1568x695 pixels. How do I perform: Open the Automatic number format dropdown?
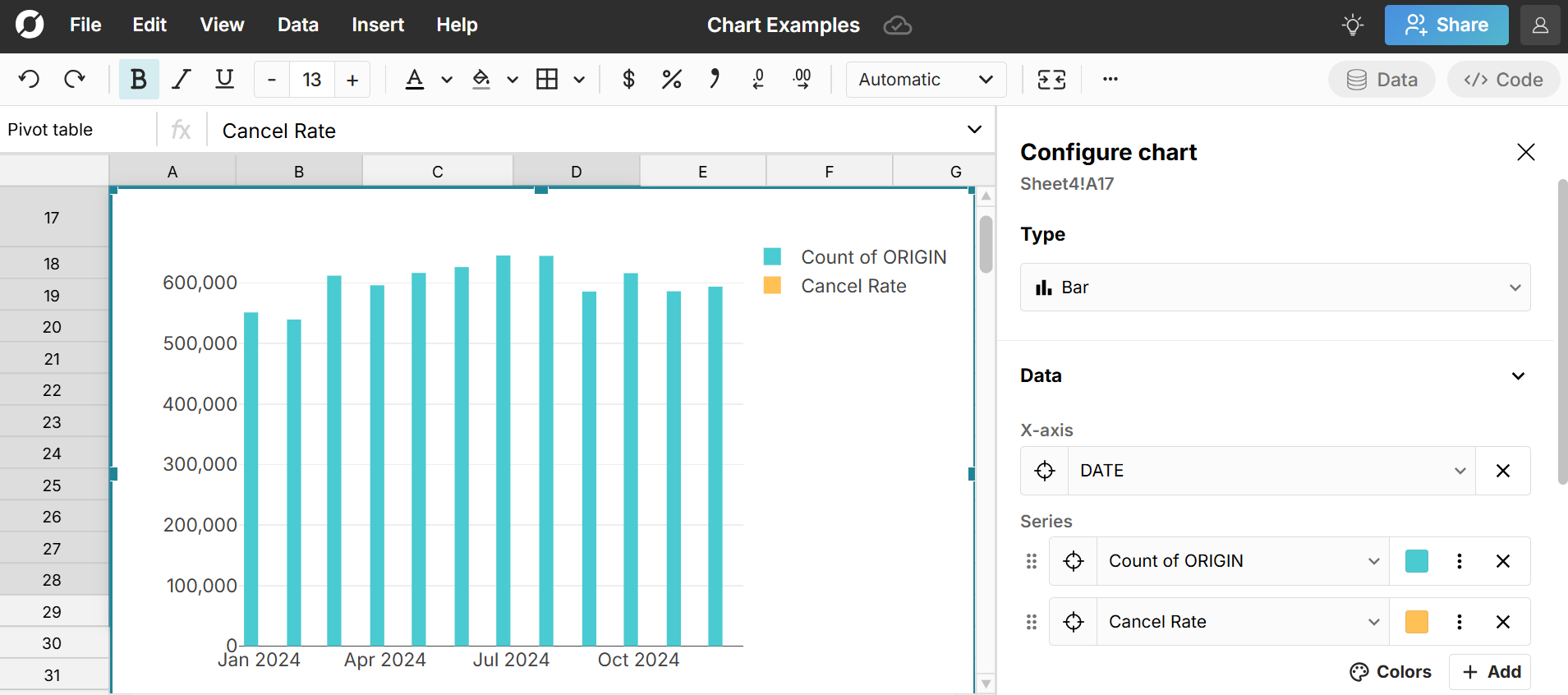[x=926, y=80]
